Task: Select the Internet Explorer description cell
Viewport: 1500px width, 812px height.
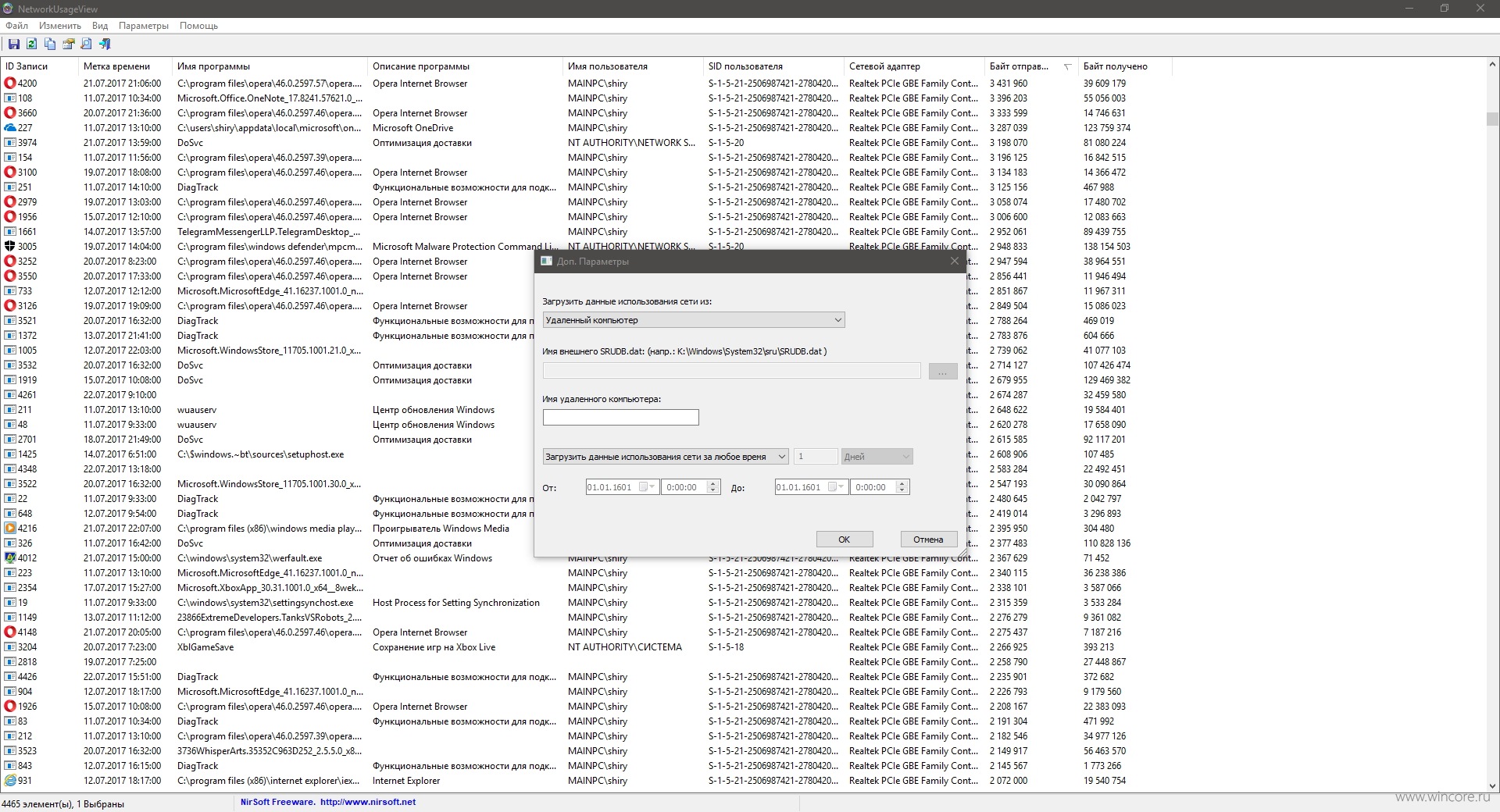Action: click(406, 780)
